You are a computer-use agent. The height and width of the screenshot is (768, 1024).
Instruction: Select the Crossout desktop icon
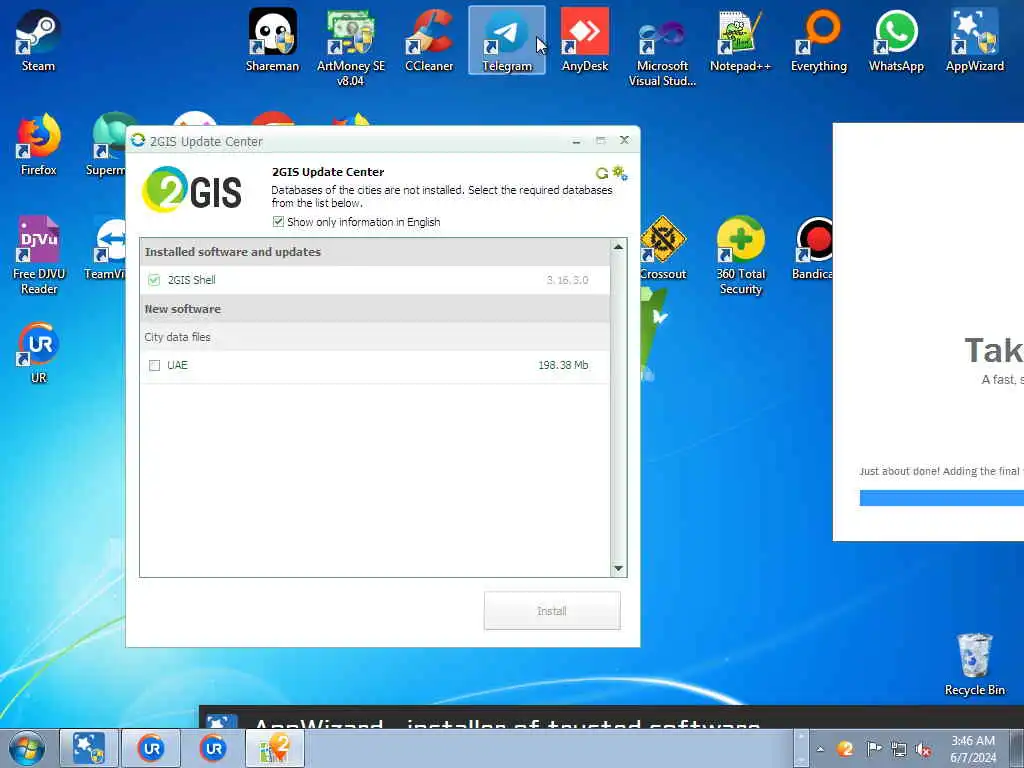pos(662,249)
